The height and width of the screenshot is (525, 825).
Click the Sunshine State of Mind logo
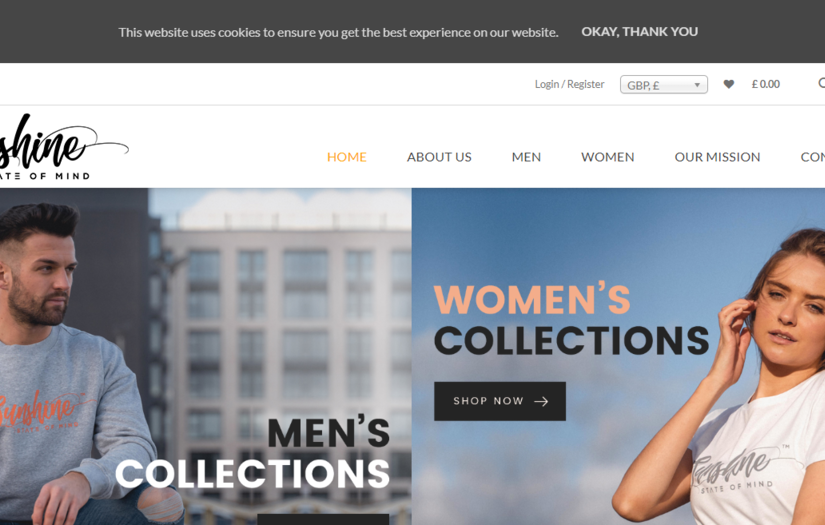[x=63, y=147]
